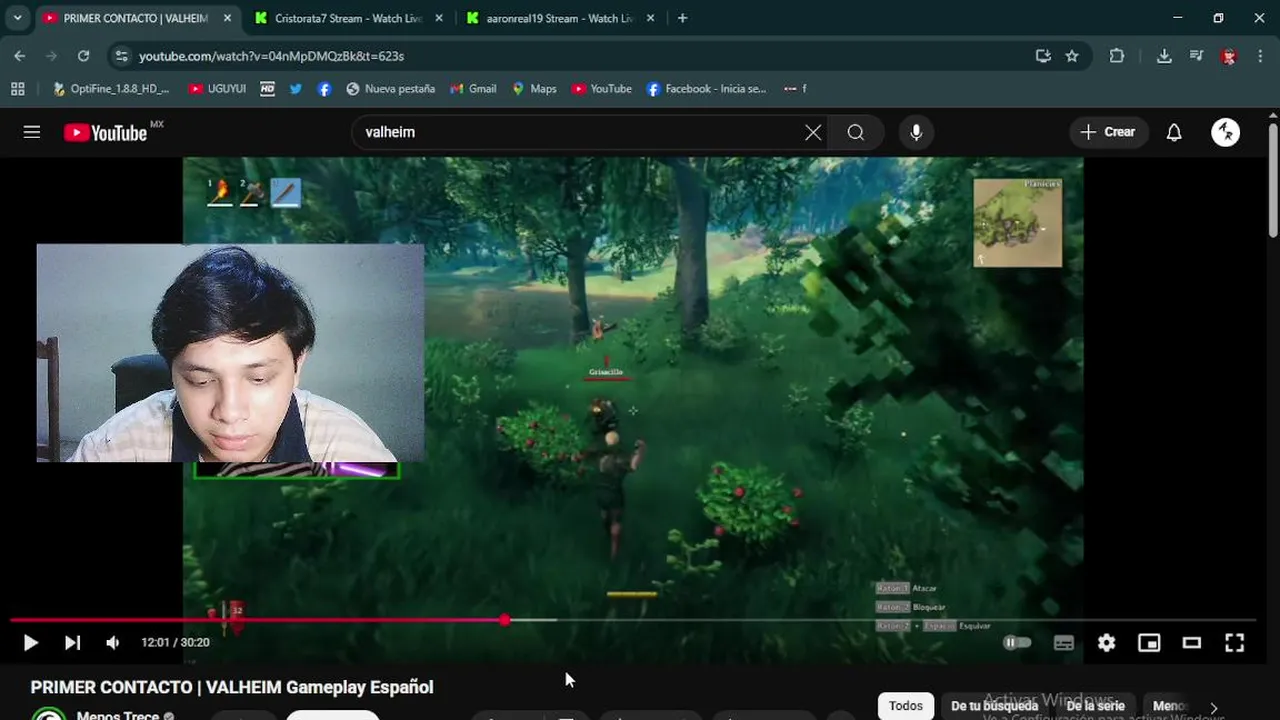Open the Twitter bird bookmark icon
Image resolution: width=1280 pixels, height=720 pixels.
click(x=296, y=89)
